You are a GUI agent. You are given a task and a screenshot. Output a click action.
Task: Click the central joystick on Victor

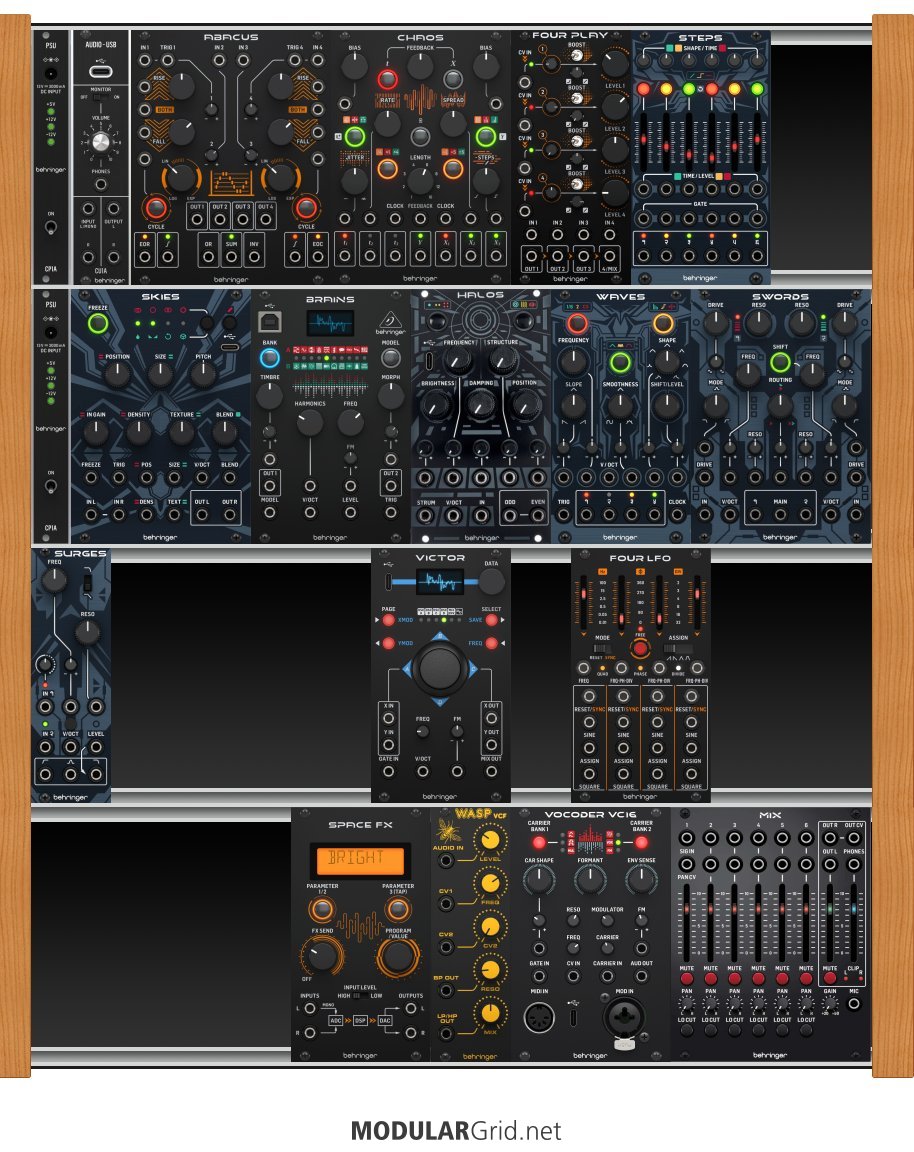click(x=439, y=669)
